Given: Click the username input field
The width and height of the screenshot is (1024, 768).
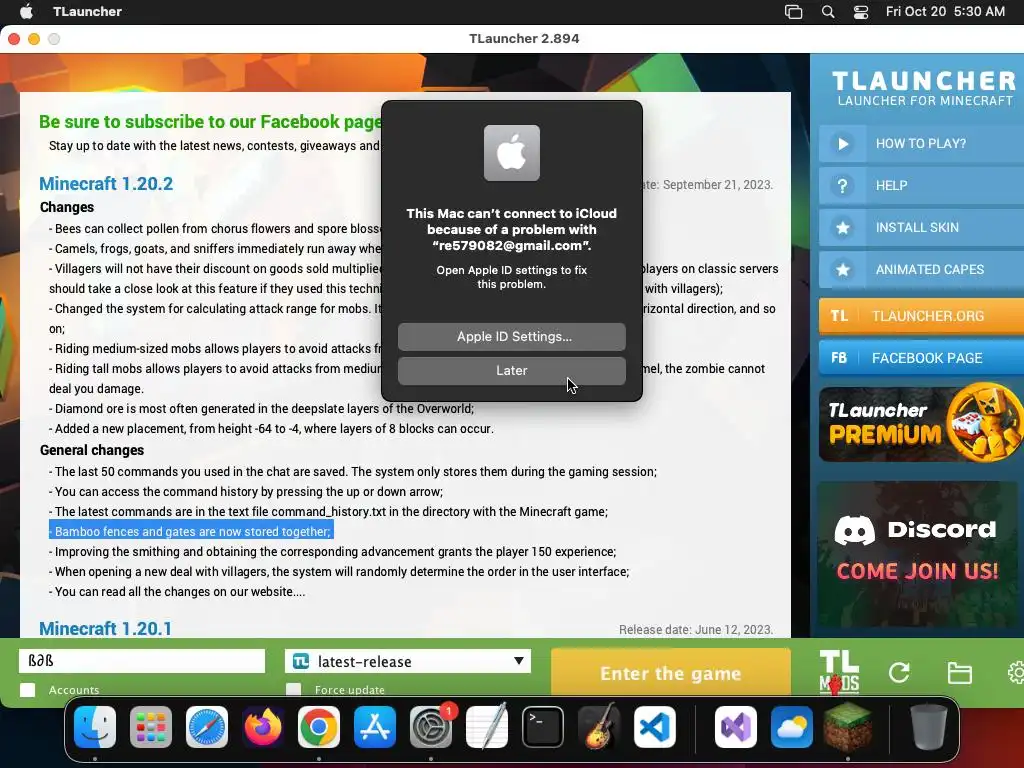Looking at the screenshot, I should click(142, 661).
